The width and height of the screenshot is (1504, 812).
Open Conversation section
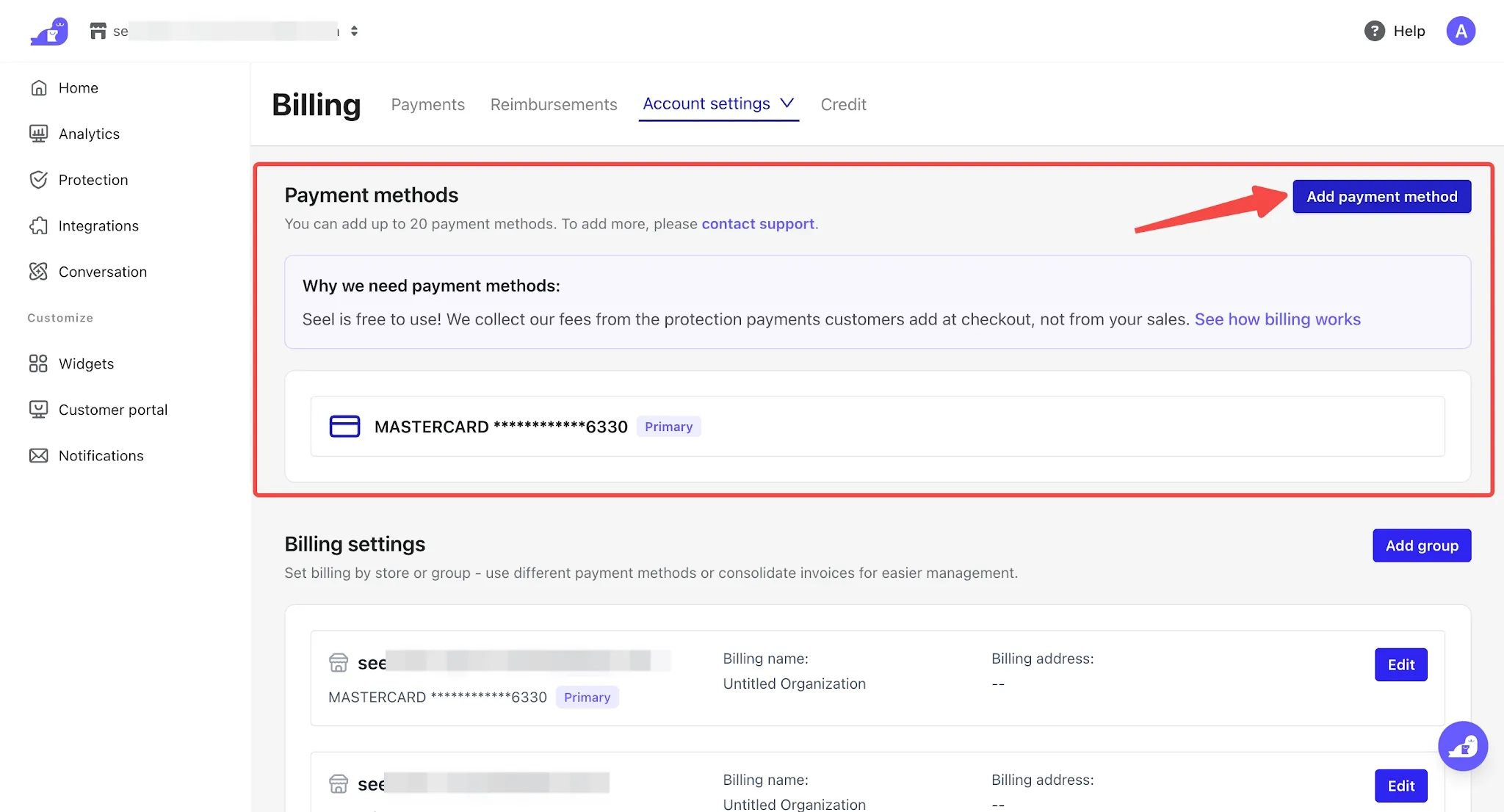(x=103, y=272)
